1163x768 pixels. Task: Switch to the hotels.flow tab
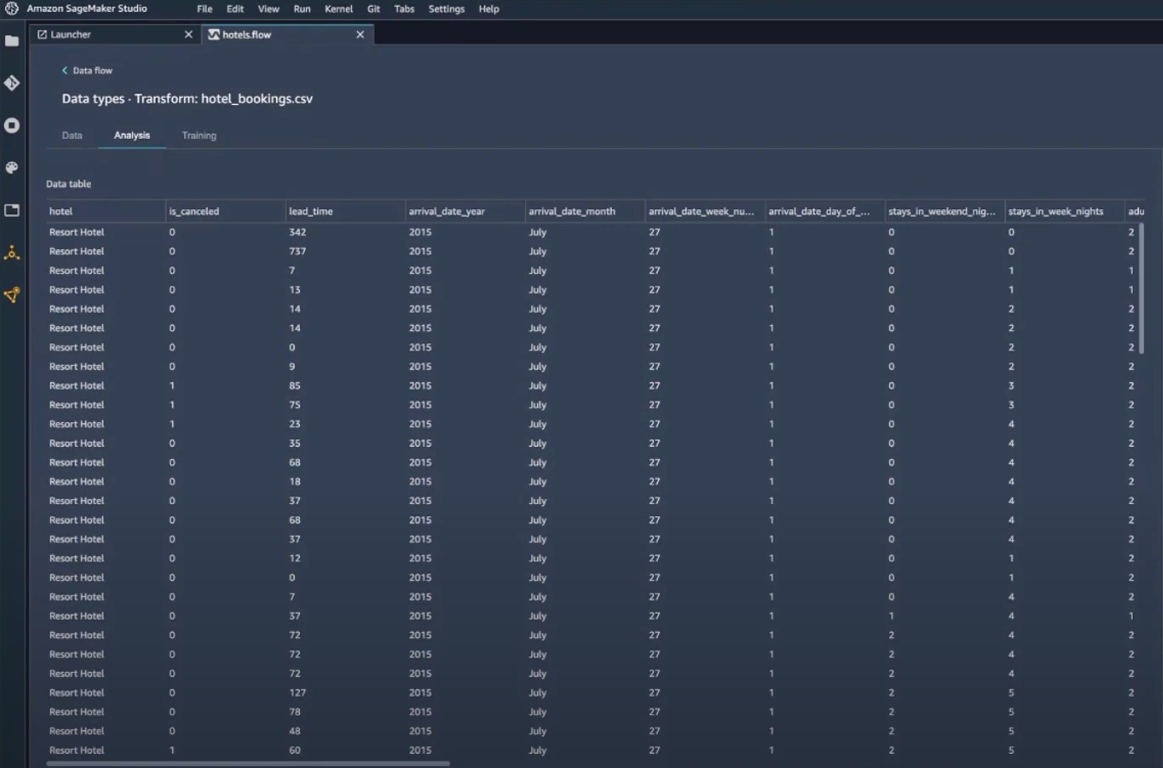pos(288,34)
